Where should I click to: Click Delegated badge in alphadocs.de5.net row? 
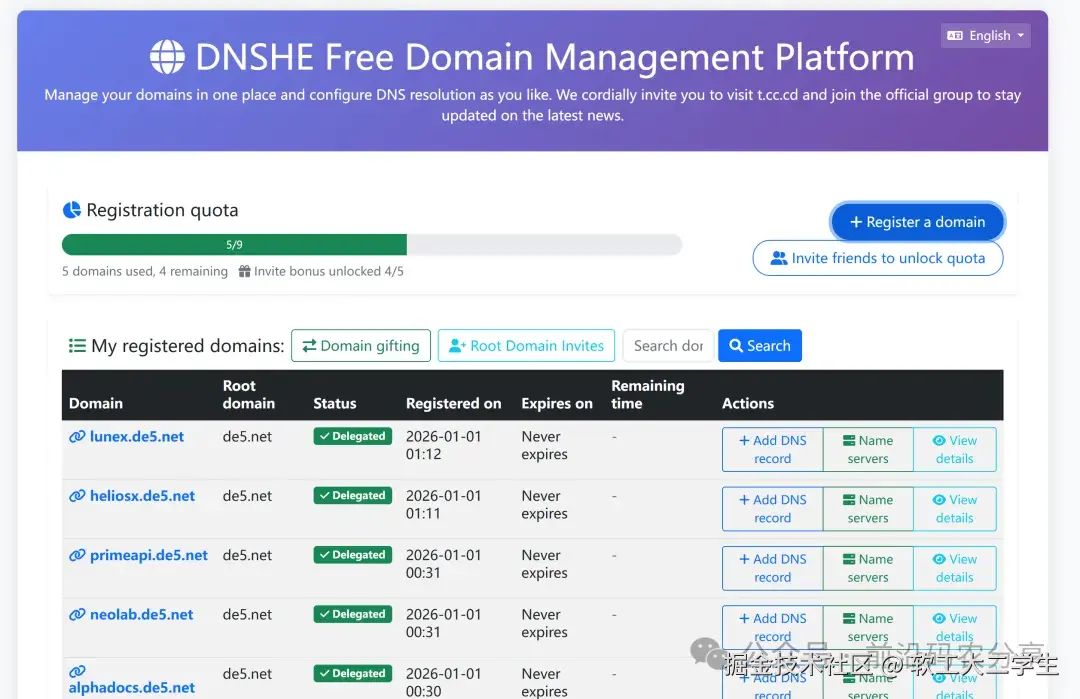tap(353, 673)
